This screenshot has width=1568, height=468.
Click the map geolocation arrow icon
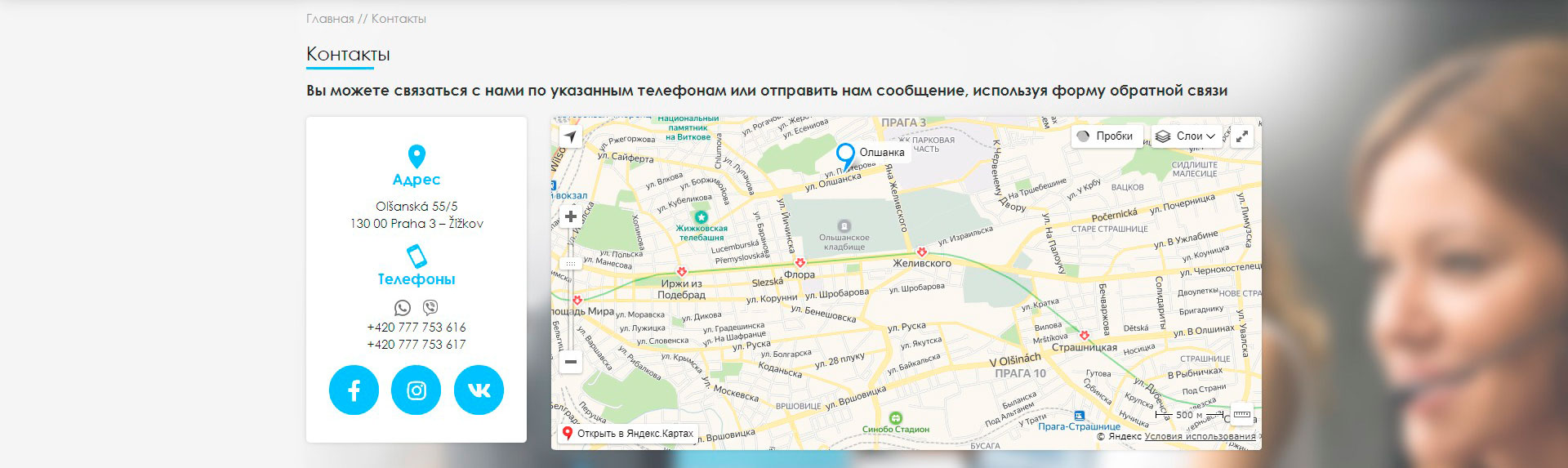(x=570, y=136)
